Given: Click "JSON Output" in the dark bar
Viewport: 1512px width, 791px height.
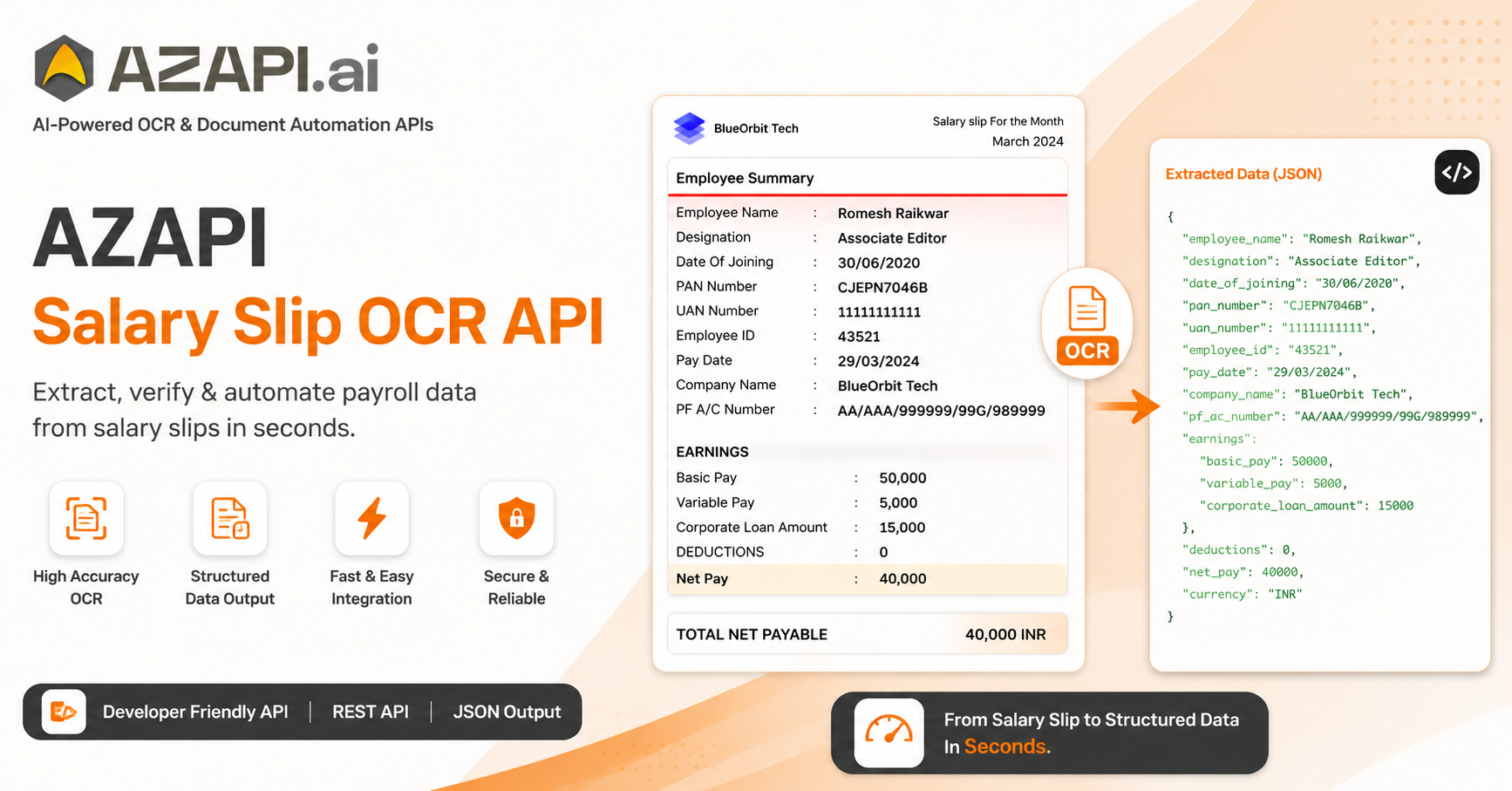Looking at the screenshot, I should point(507,712).
